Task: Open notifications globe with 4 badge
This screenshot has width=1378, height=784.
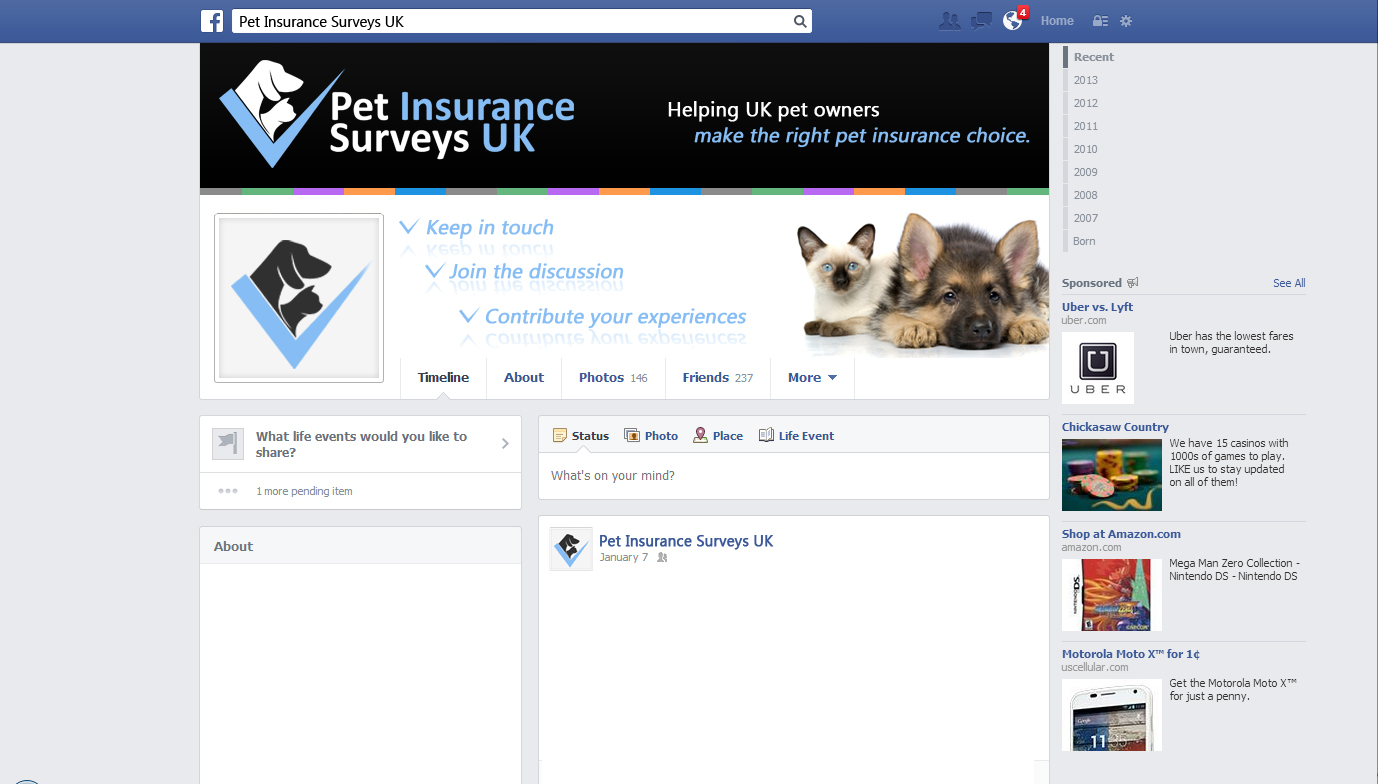Action: tap(1014, 20)
